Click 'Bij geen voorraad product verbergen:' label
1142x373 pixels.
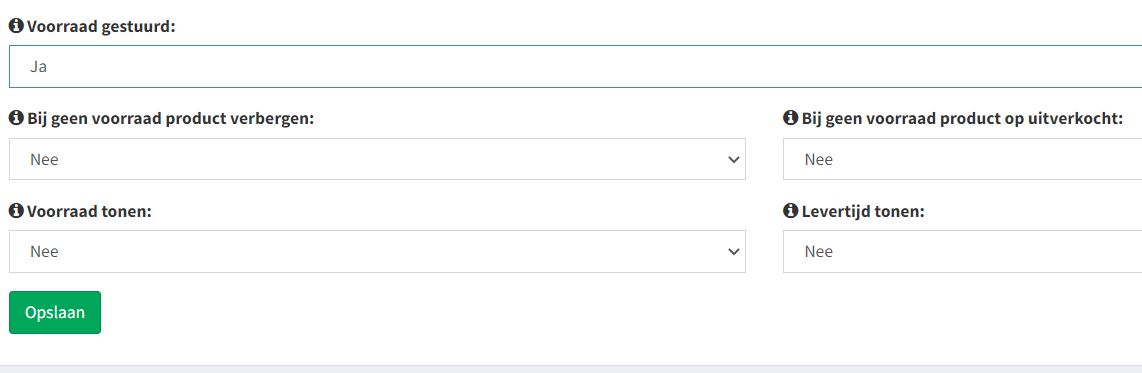pyautogui.click(x=170, y=119)
